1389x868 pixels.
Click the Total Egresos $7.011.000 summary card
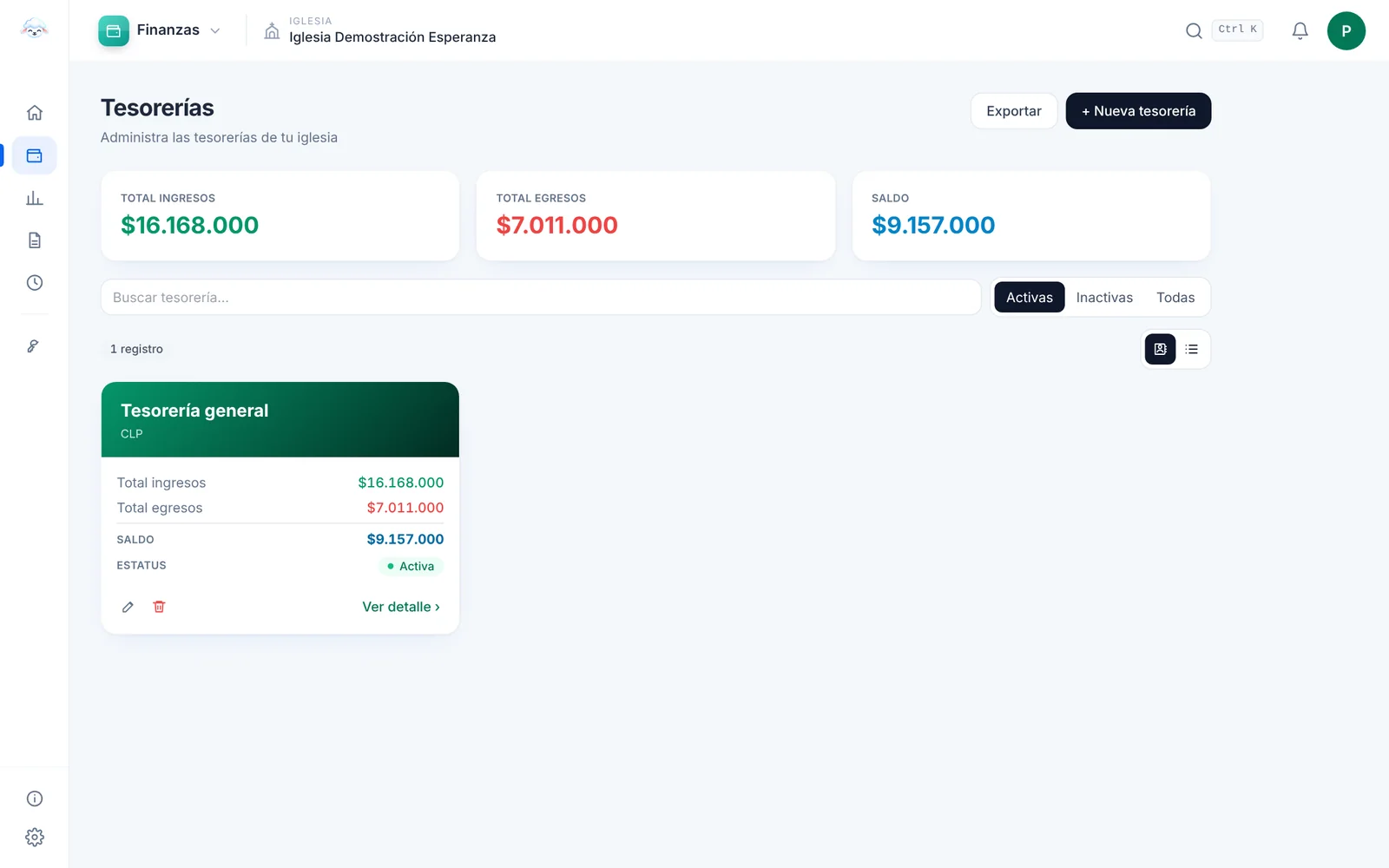(x=655, y=216)
